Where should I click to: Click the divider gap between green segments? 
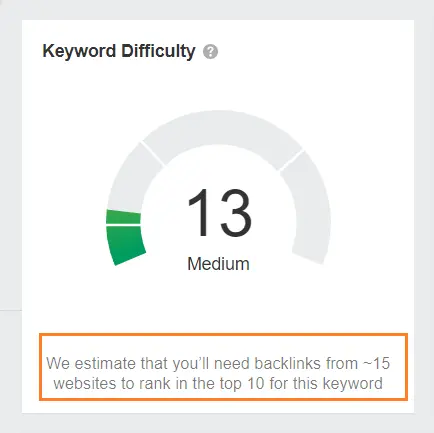pyautogui.click(x=123, y=225)
